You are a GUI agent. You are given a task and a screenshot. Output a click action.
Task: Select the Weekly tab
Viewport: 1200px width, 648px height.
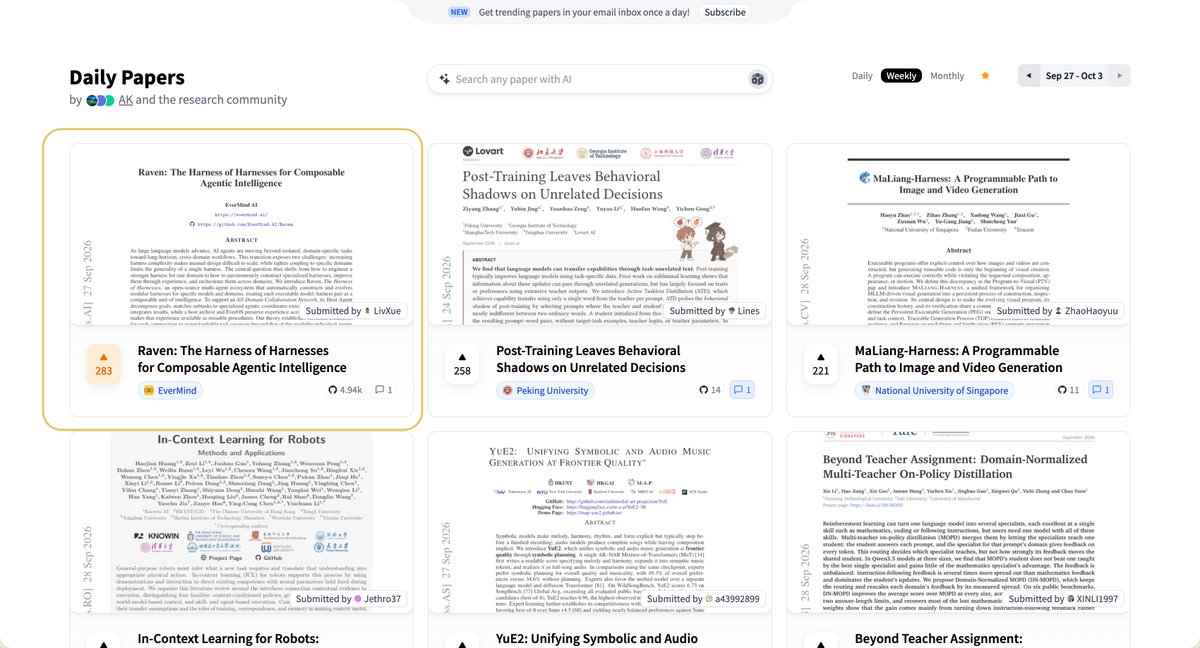coord(901,76)
